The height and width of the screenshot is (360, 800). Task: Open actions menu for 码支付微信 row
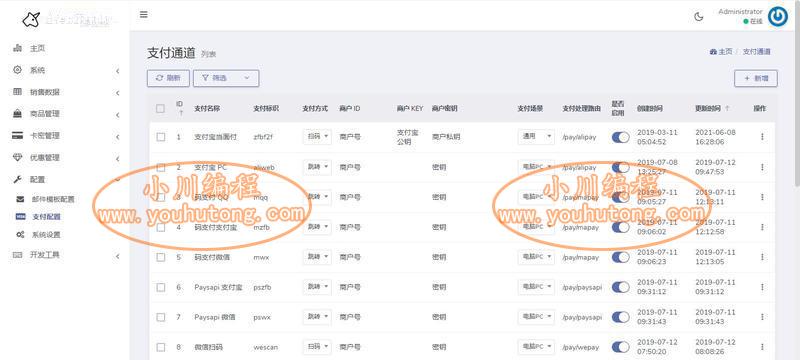pyautogui.click(x=762, y=257)
